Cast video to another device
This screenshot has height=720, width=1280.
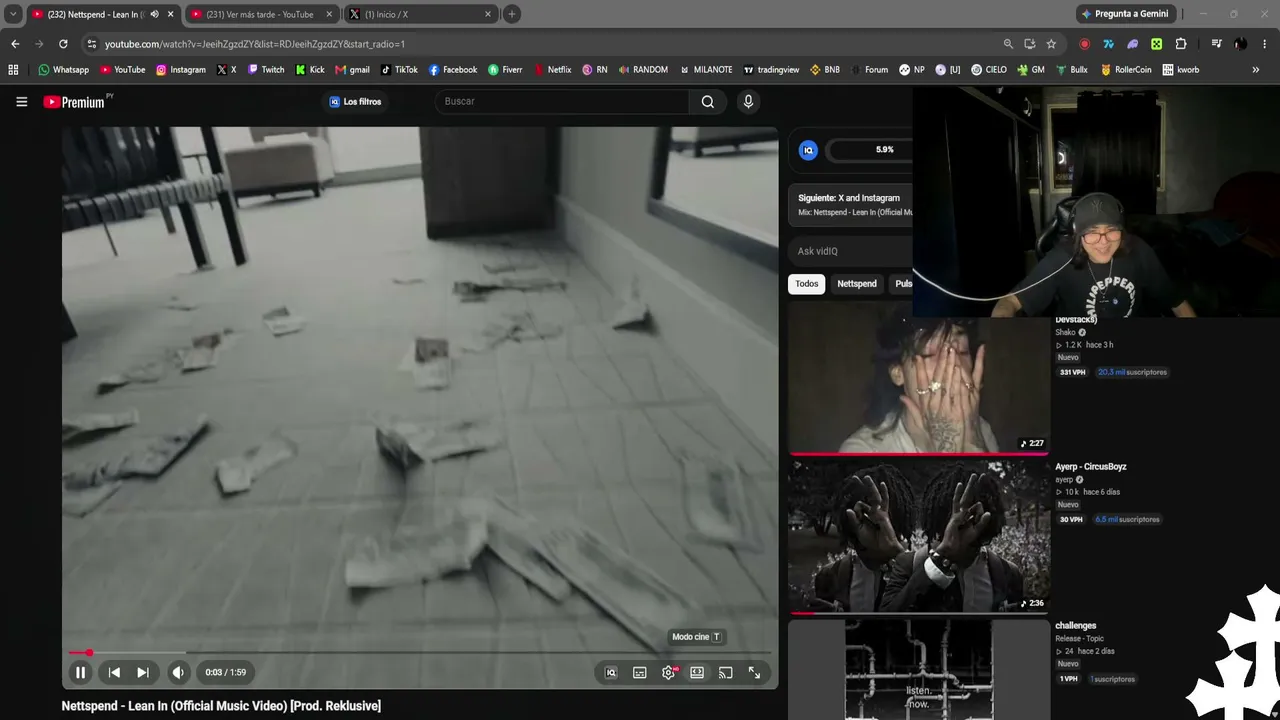[x=726, y=673]
